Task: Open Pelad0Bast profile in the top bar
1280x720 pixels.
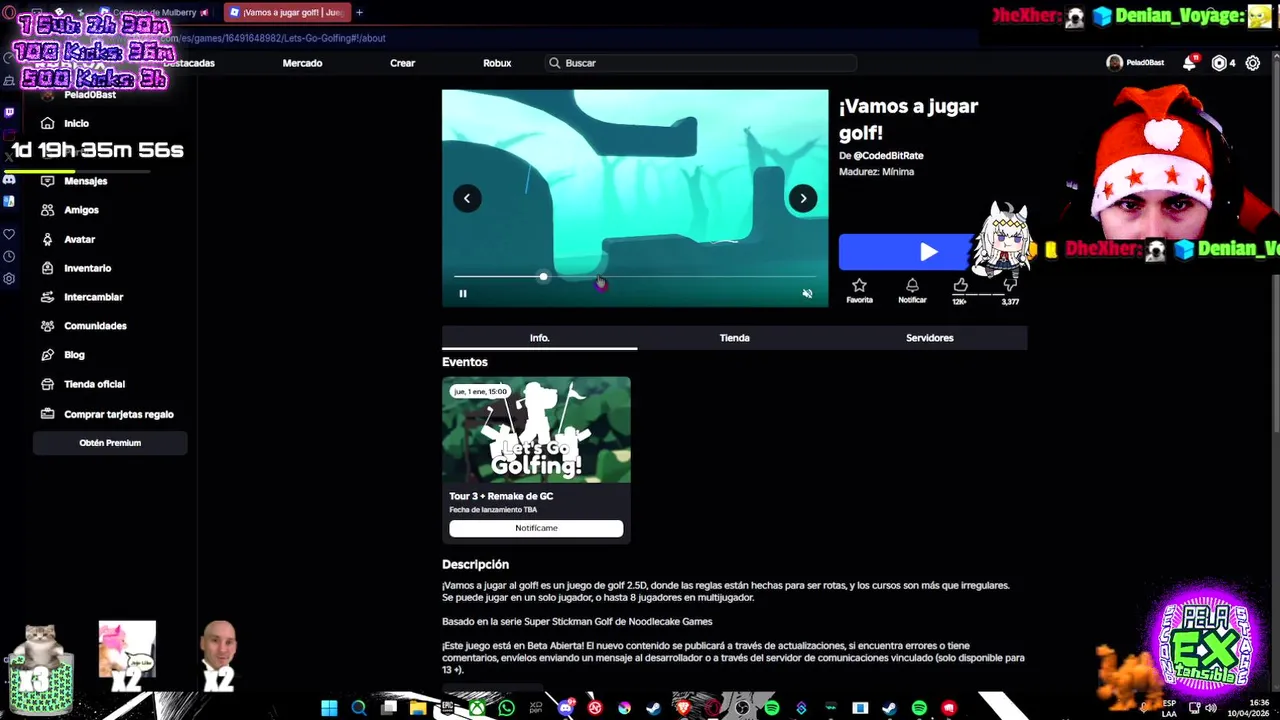Action: [1135, 63]
